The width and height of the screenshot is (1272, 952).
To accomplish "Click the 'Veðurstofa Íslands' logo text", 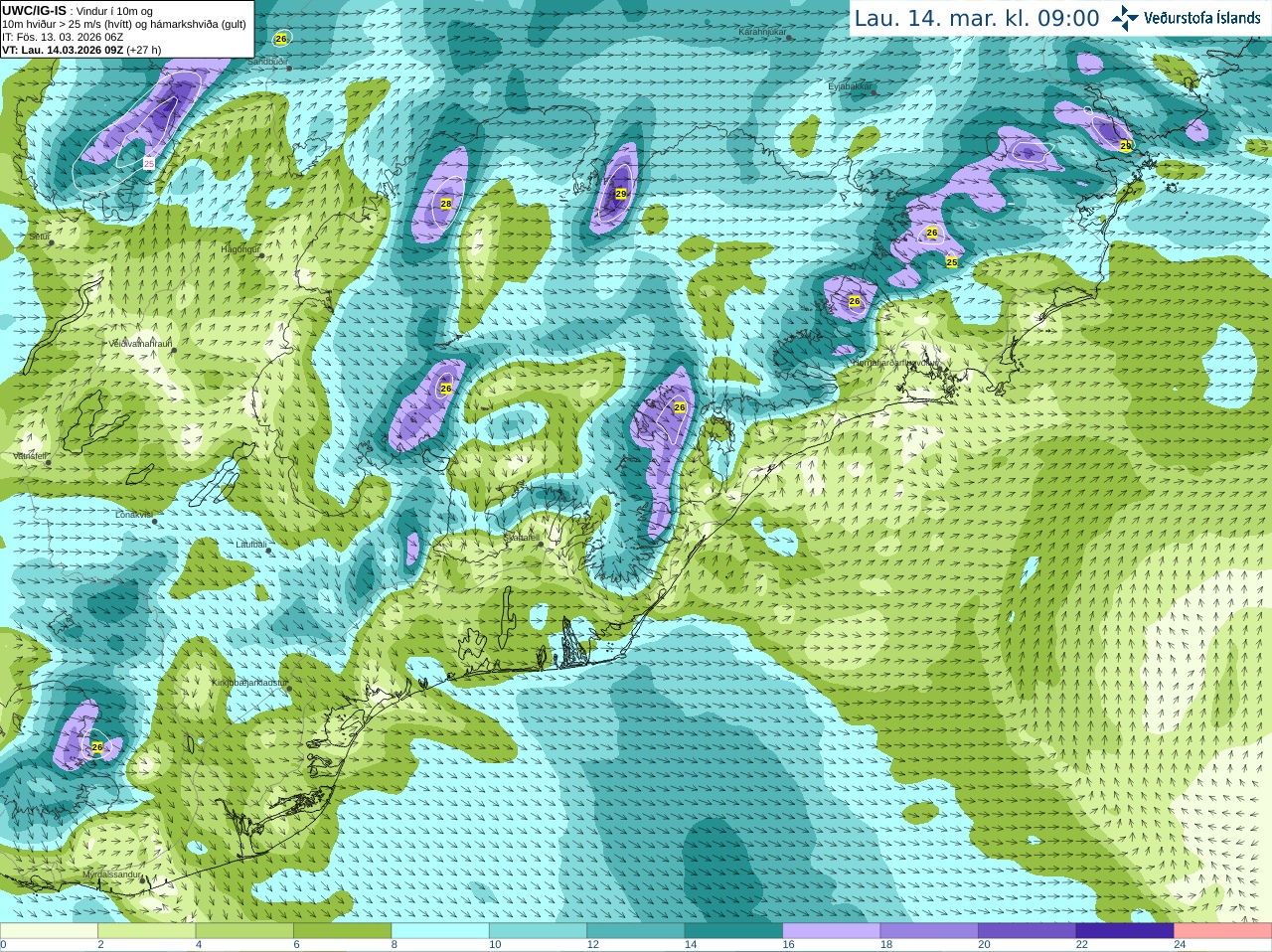I will pos(1202,18).
